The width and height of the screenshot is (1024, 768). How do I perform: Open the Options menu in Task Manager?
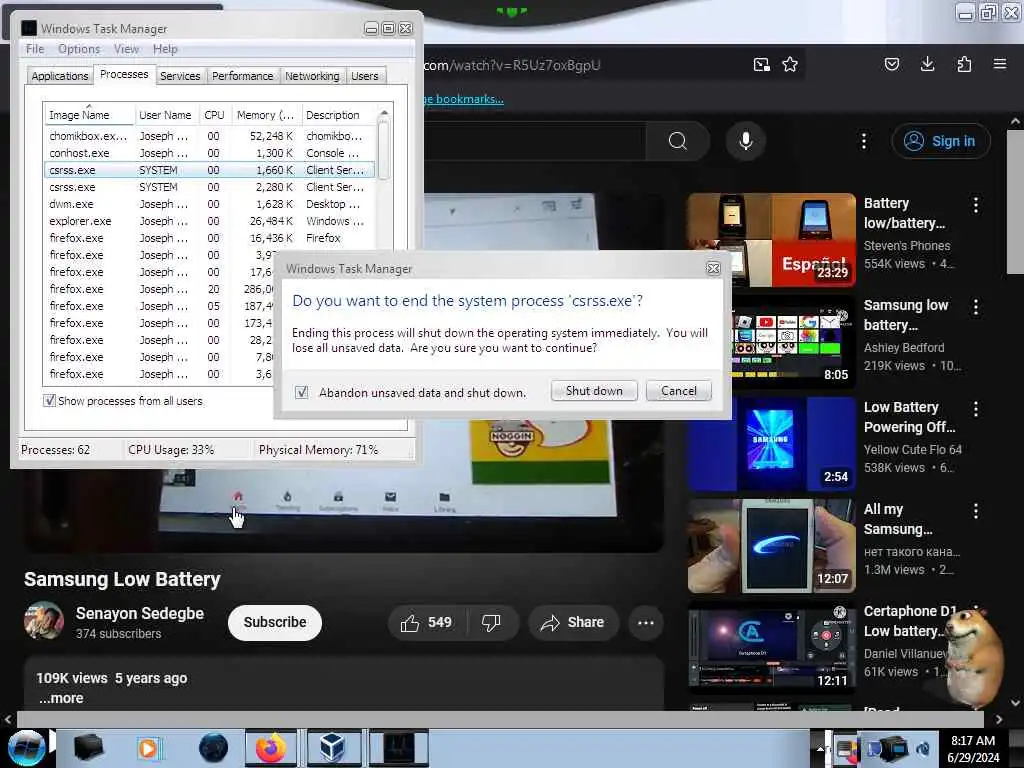click(79, 49)
